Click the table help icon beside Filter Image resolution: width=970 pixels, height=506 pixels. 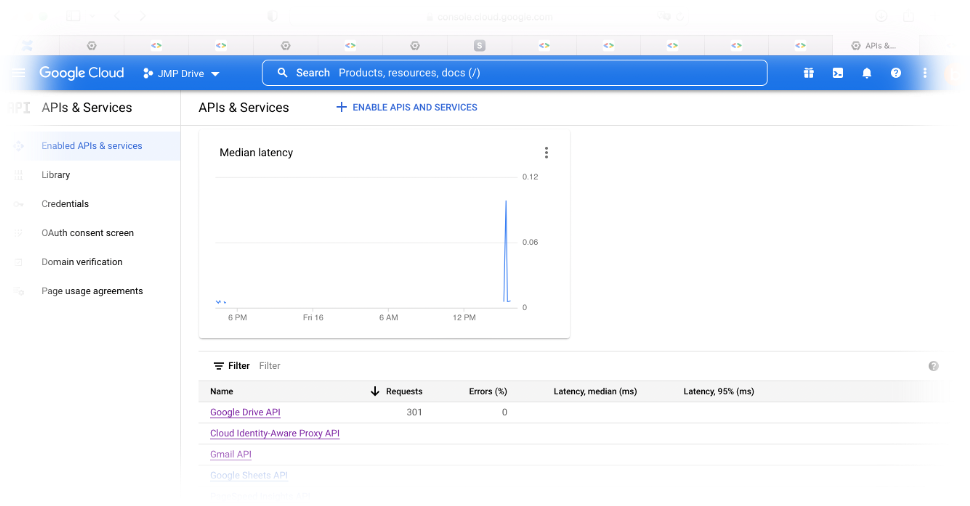933,366
